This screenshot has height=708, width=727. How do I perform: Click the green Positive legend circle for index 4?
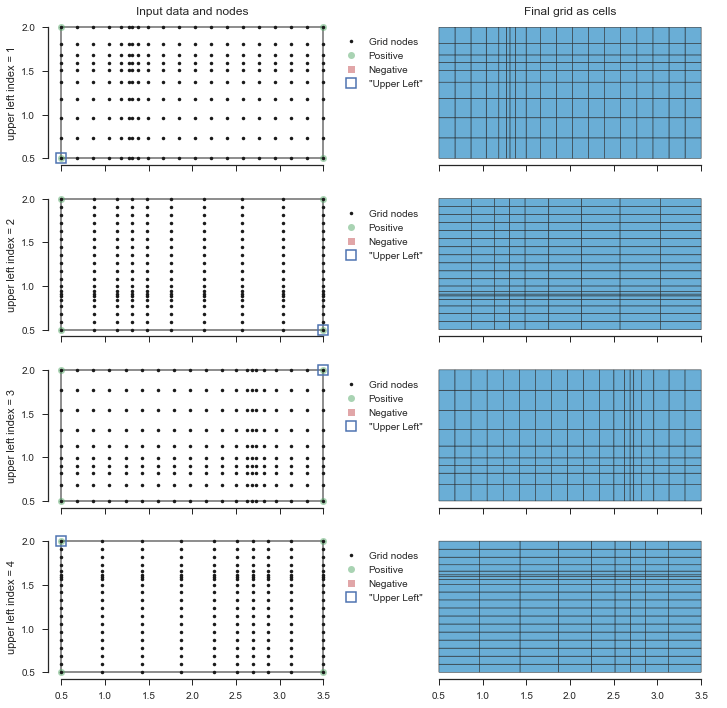(x=351, y=570)
